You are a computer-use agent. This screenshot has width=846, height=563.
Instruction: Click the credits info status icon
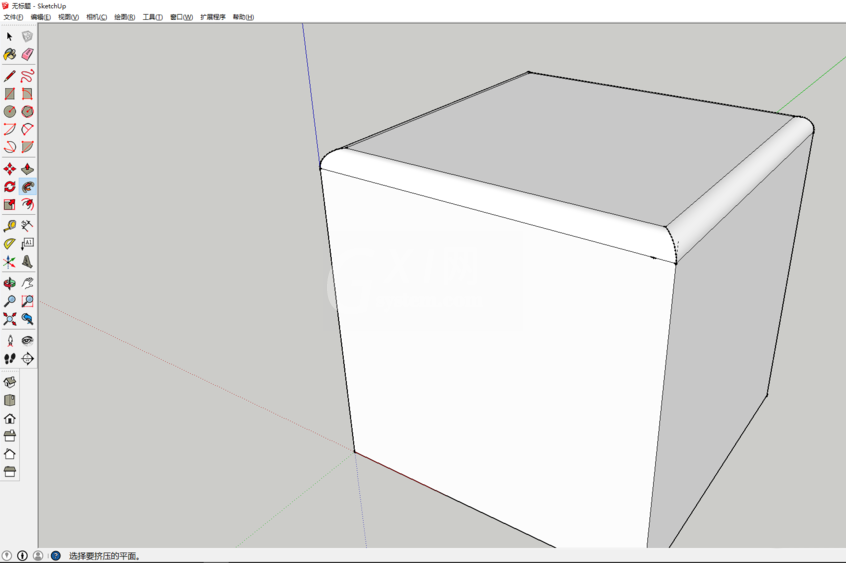(22, 555)
